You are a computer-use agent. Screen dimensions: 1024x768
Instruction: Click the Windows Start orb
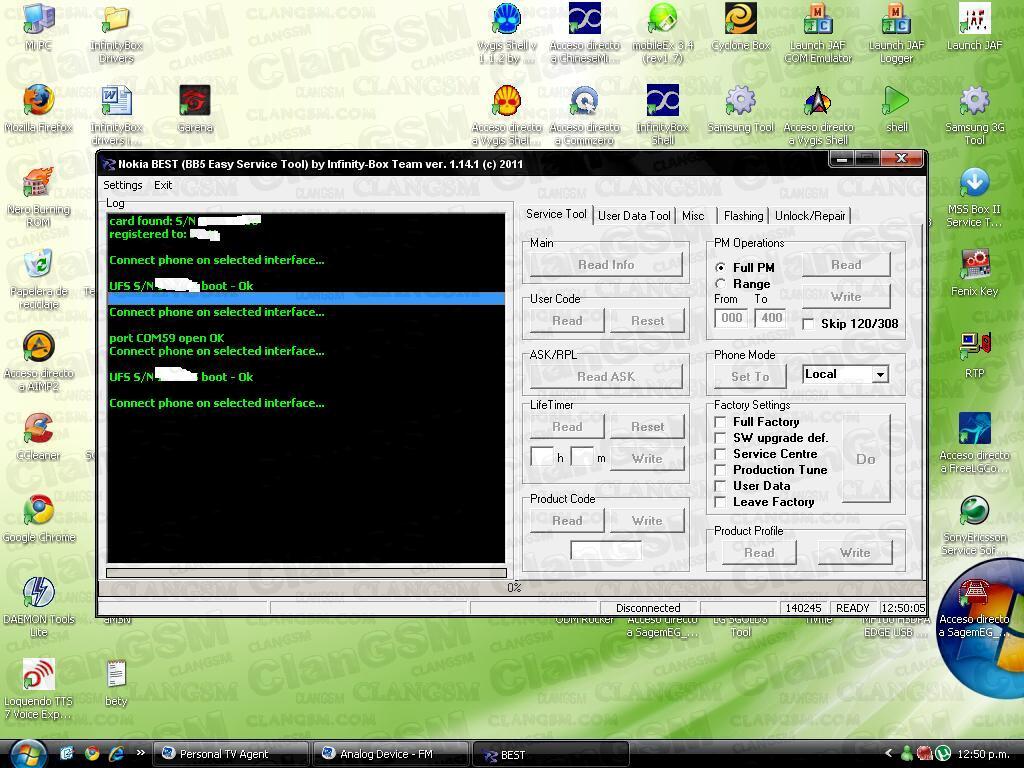pyautogui.click(x=29, y=754)
